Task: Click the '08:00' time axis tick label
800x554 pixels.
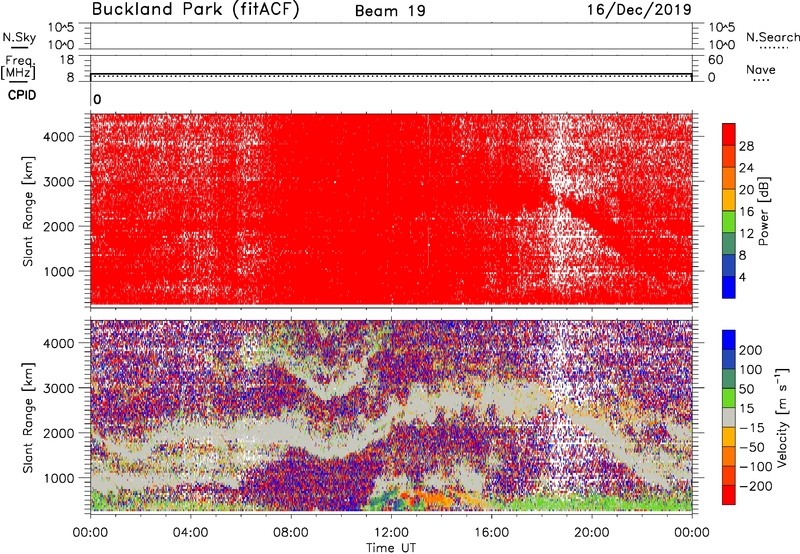Action: pyautogui.click(x=291, y=533)
